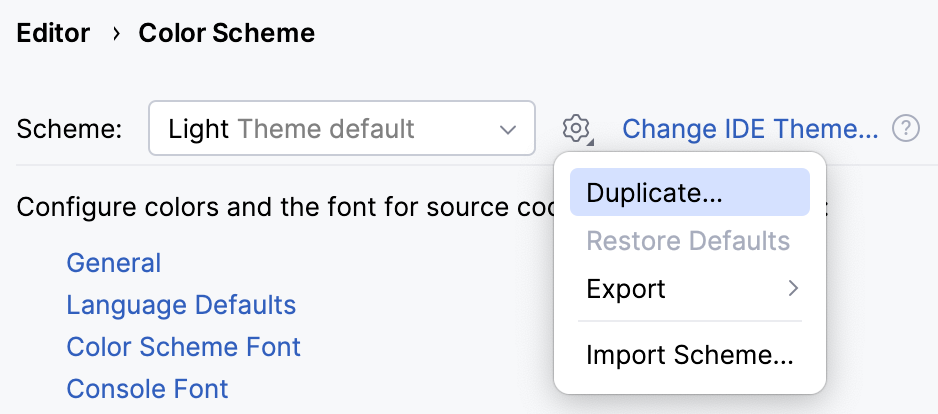Click the separator line above Import Scheme
This screenshot has height=414, width=938.
(x=689, y=322)
